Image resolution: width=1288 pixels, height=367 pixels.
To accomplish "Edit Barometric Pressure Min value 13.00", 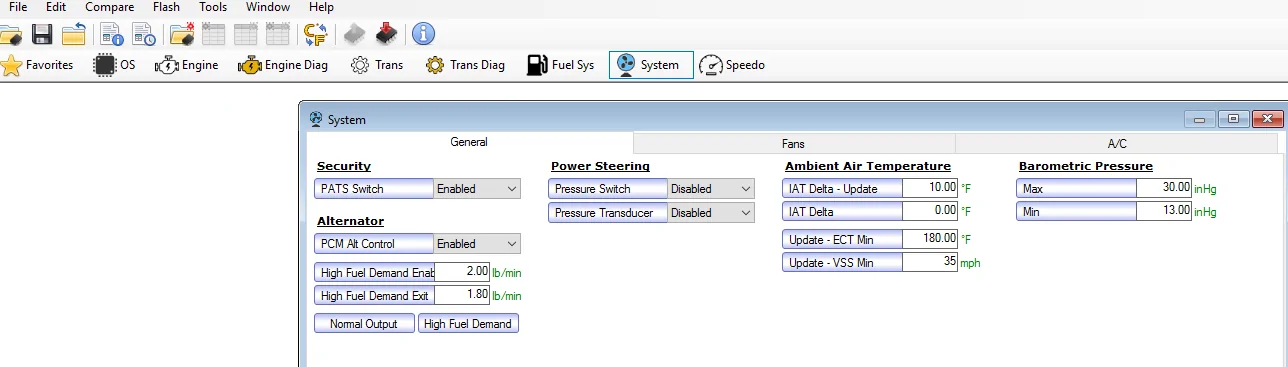I will 1164,211.
